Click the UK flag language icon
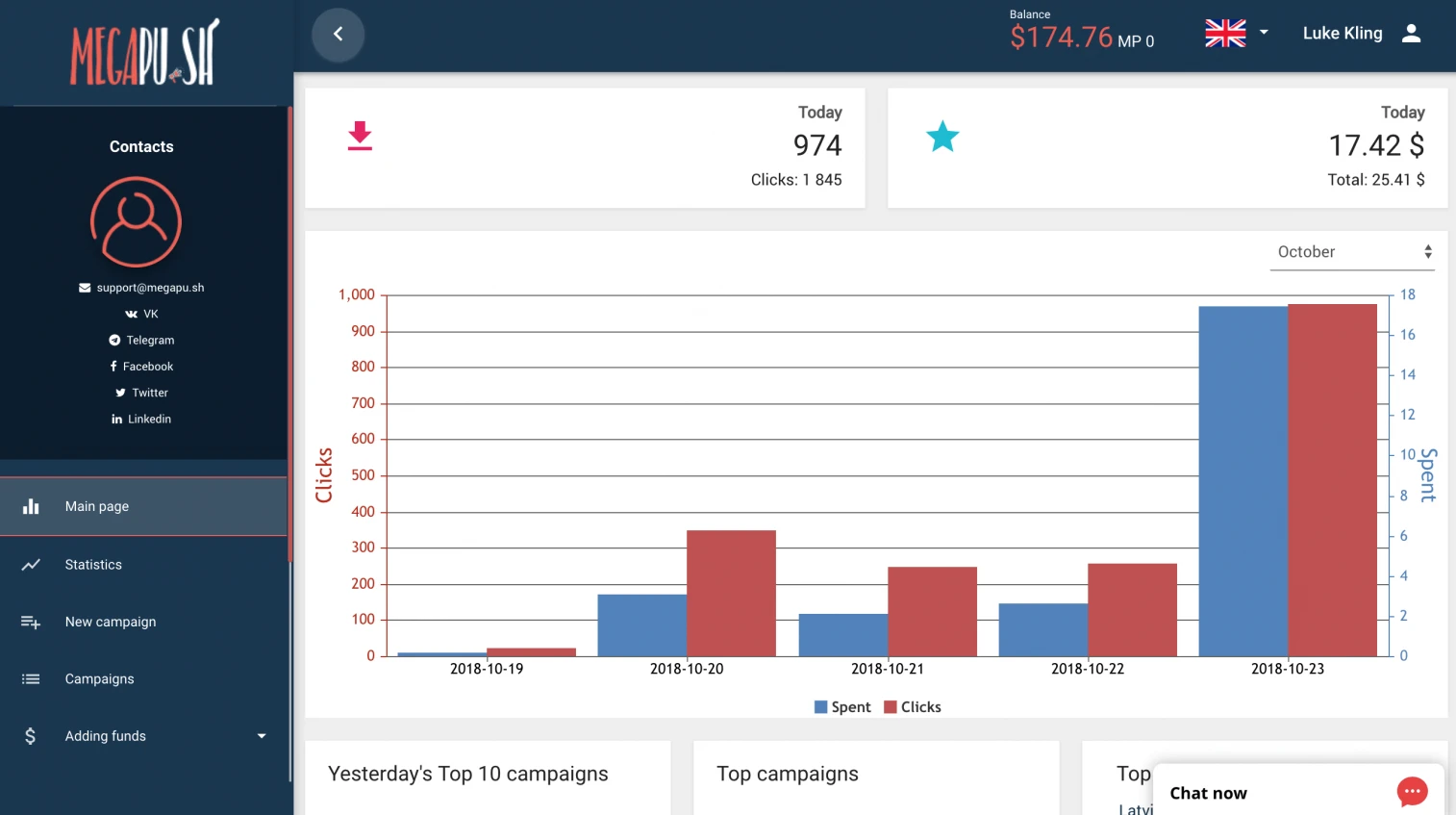This screenshot has width=1456, height=815. pyautogui.click(x=1225, y=33)
